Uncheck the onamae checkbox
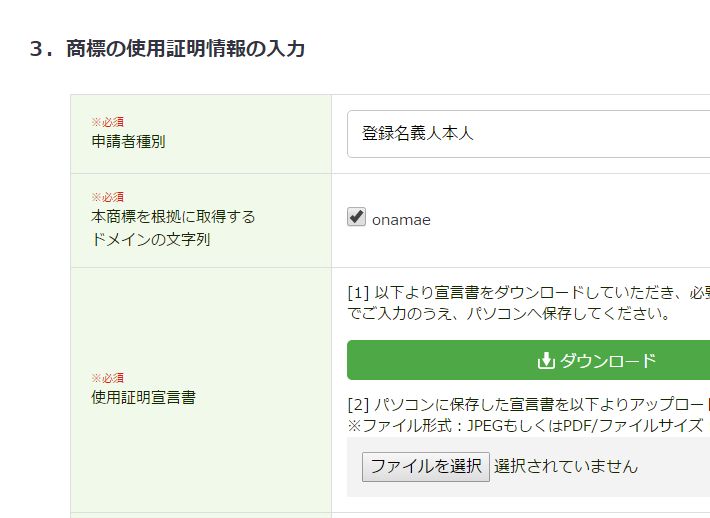This screenshot has width=710, height=518. coord(356,217)
